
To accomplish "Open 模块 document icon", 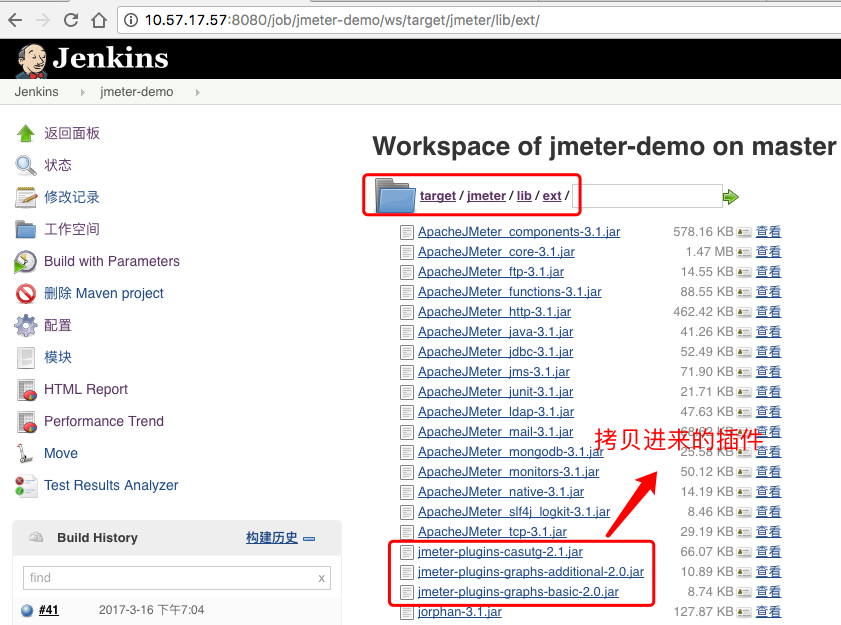I will pos(25,358).
